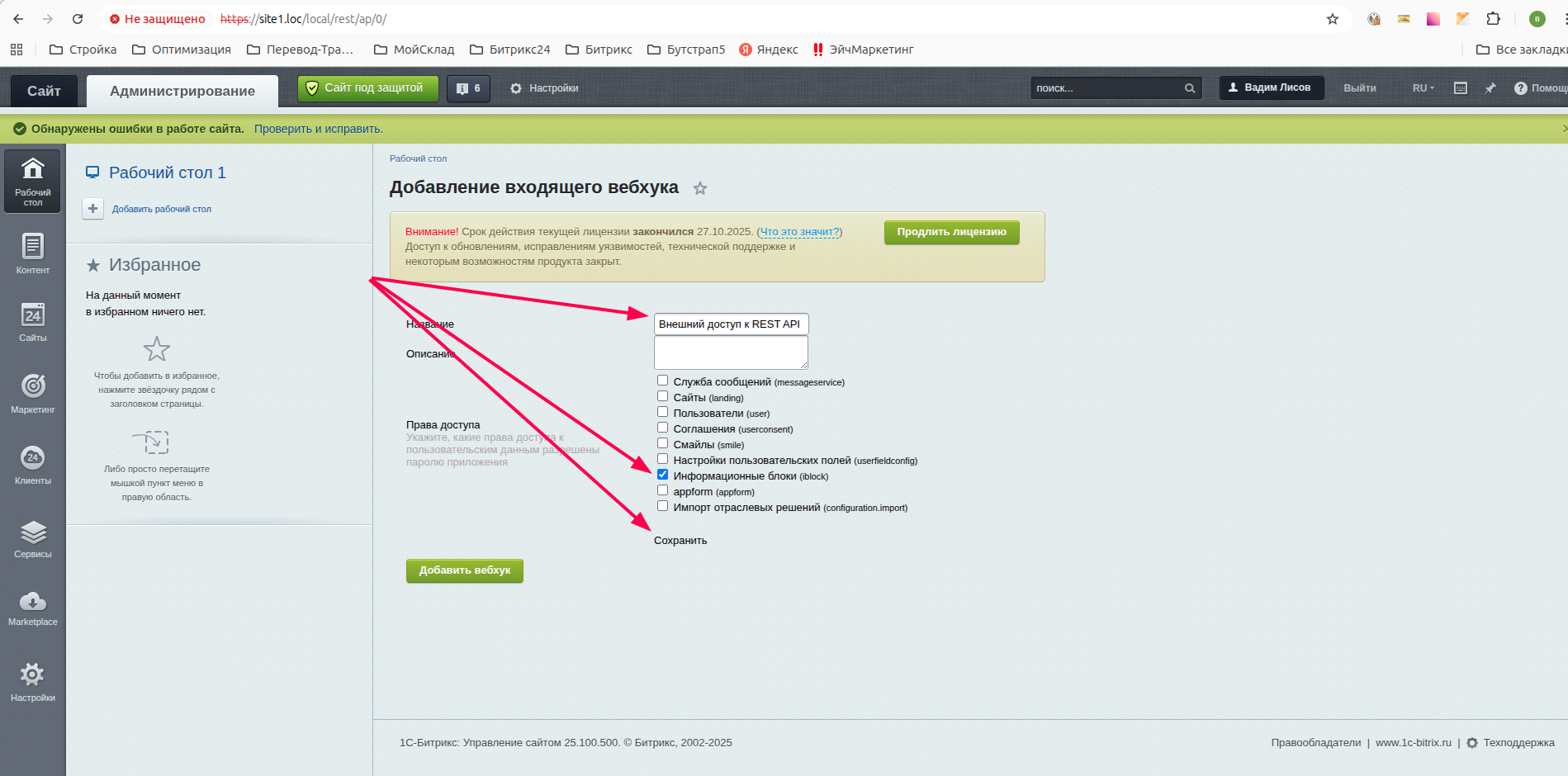
Task: Add page to favorites with title star
Action: pos(700,189)
